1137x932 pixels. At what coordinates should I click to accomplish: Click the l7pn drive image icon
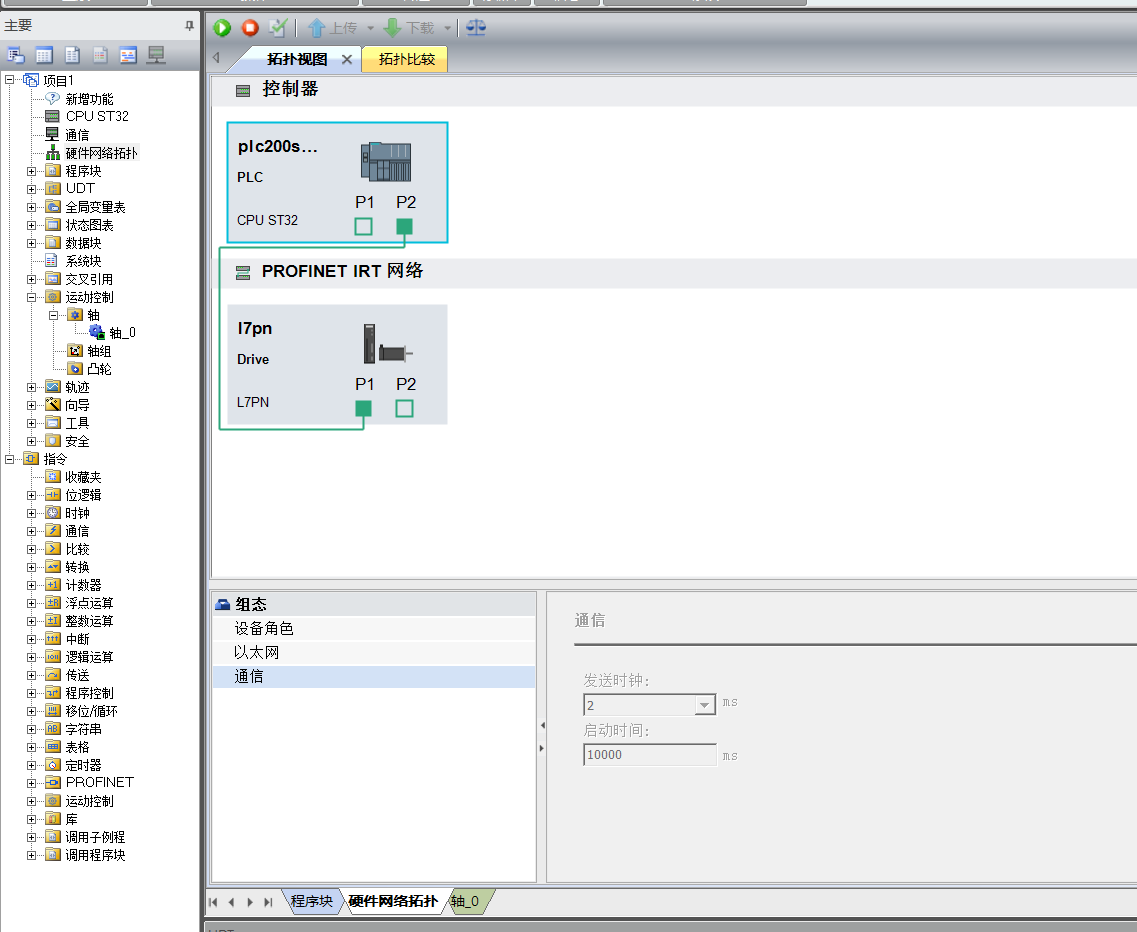387,345
